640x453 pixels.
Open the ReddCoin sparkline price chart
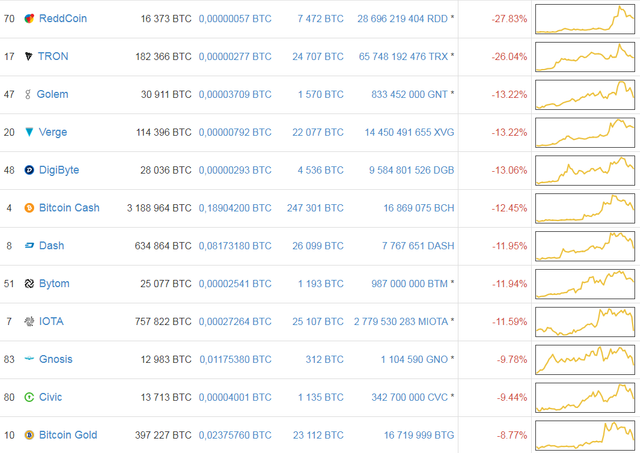(585, 19)
